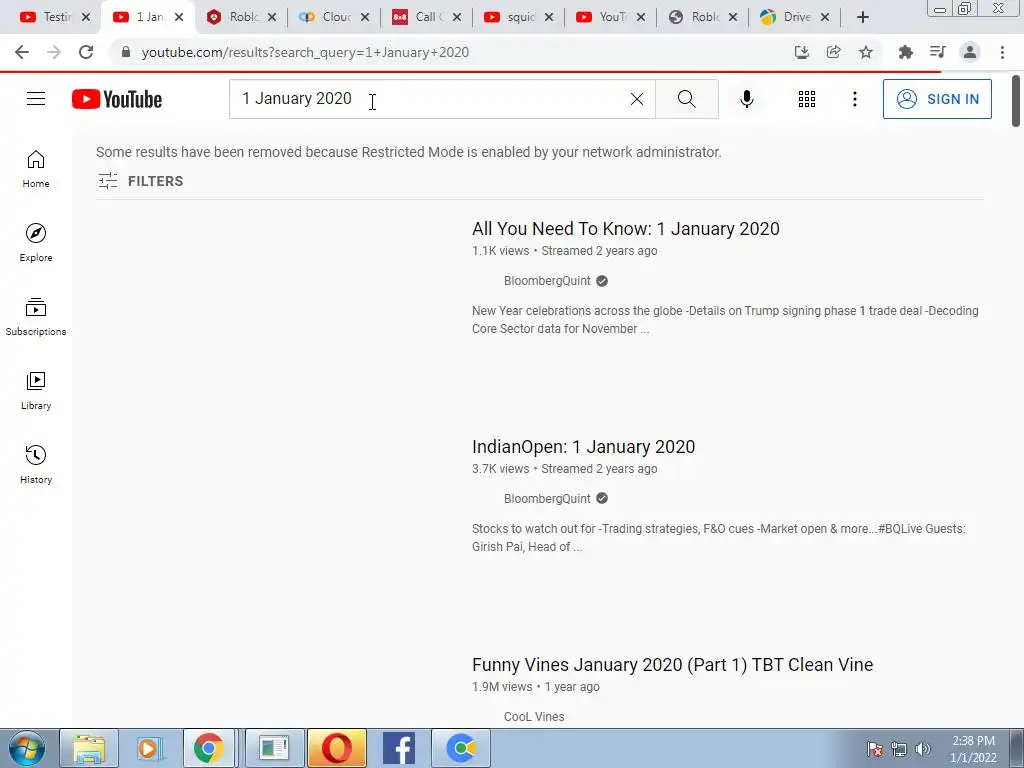The width and height of the screenshot is (1024, 768).
Task: Open the Chrome profile avatar icon
Action: pyautogui.click(x=970, y=52)
